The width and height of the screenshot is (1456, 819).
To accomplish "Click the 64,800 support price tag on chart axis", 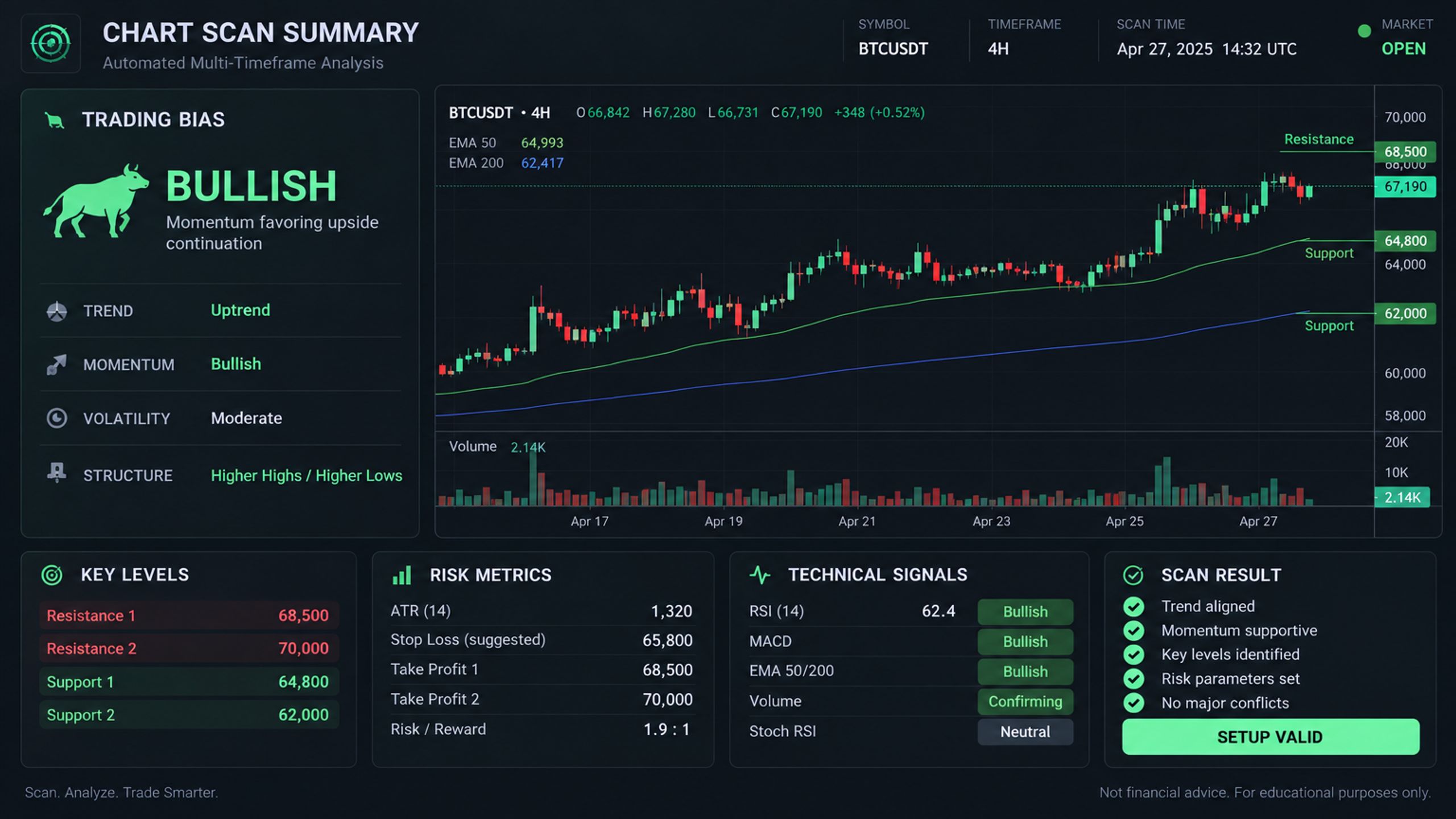I will tap(1405, 241).
